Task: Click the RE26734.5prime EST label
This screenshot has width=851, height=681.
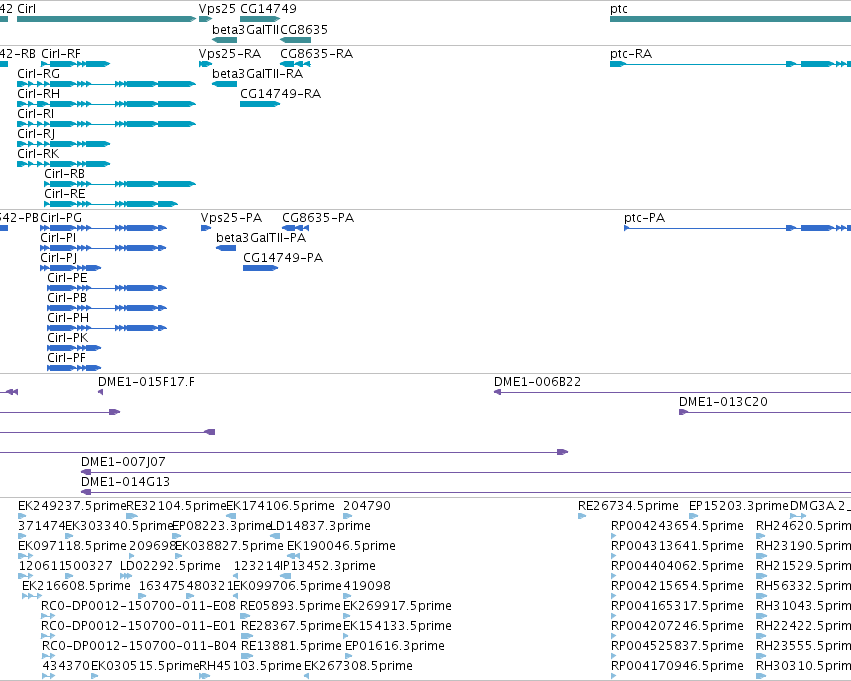Action: 628,506
